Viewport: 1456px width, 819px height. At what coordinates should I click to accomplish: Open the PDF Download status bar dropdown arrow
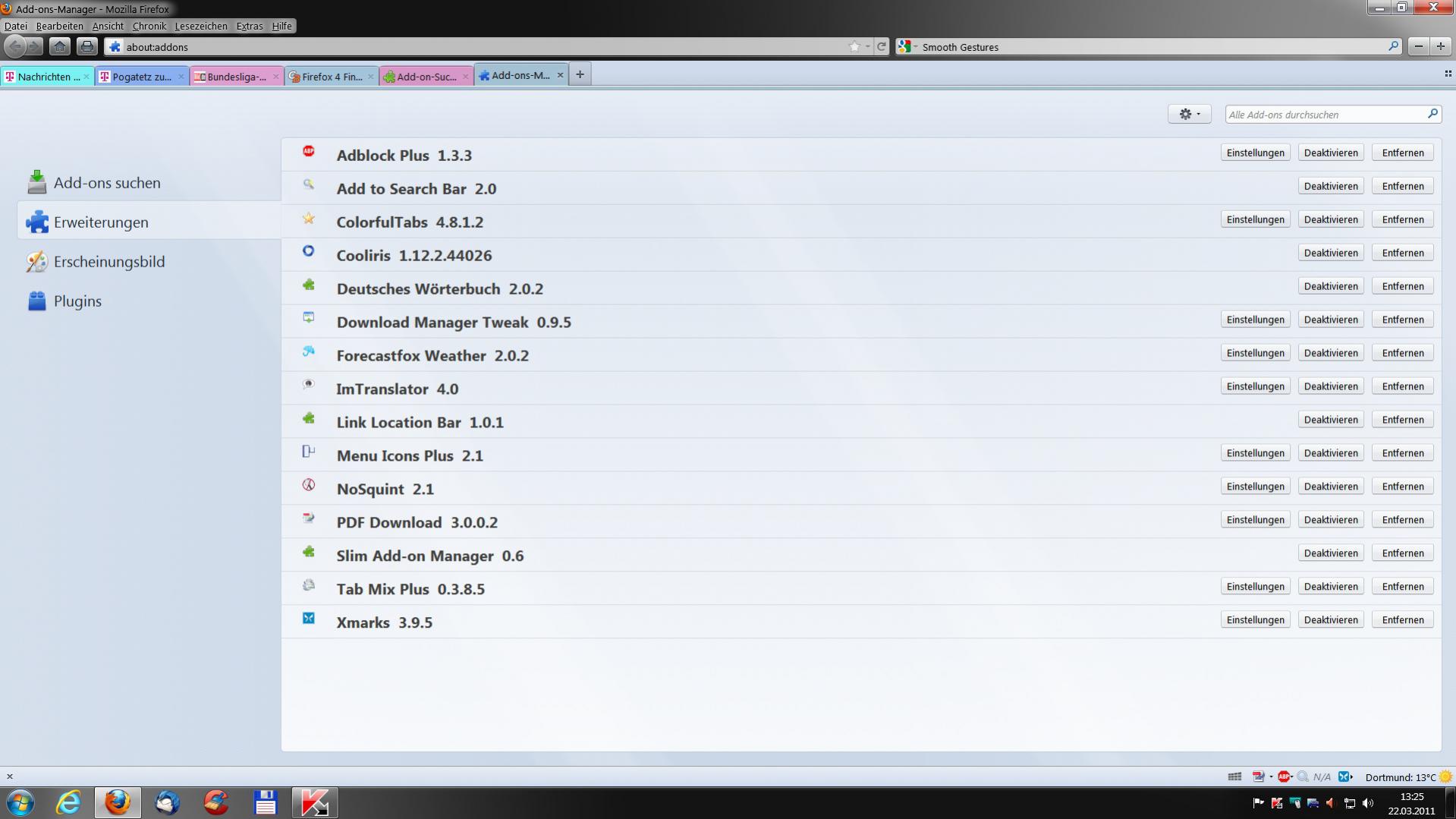click(x=1271, y=776)
